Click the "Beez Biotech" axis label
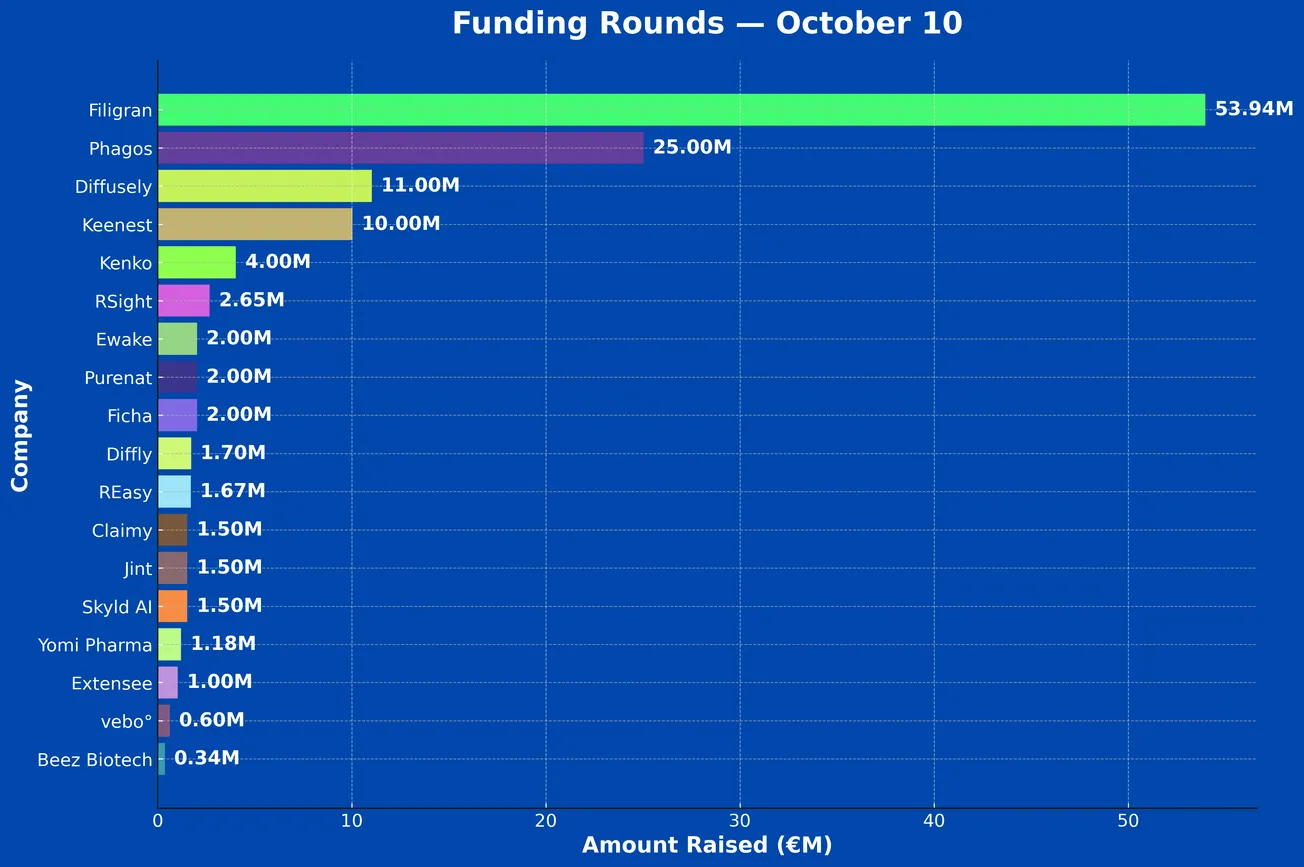This screenshot has width=1304, height=867. point(95,760)
